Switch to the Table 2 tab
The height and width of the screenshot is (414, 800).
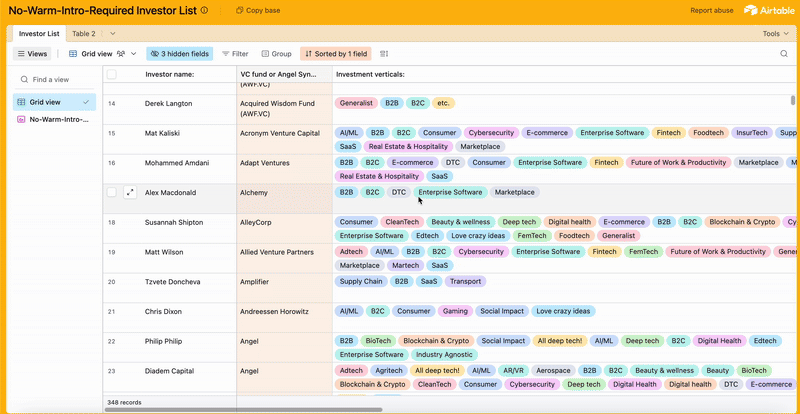click(84, 33)
